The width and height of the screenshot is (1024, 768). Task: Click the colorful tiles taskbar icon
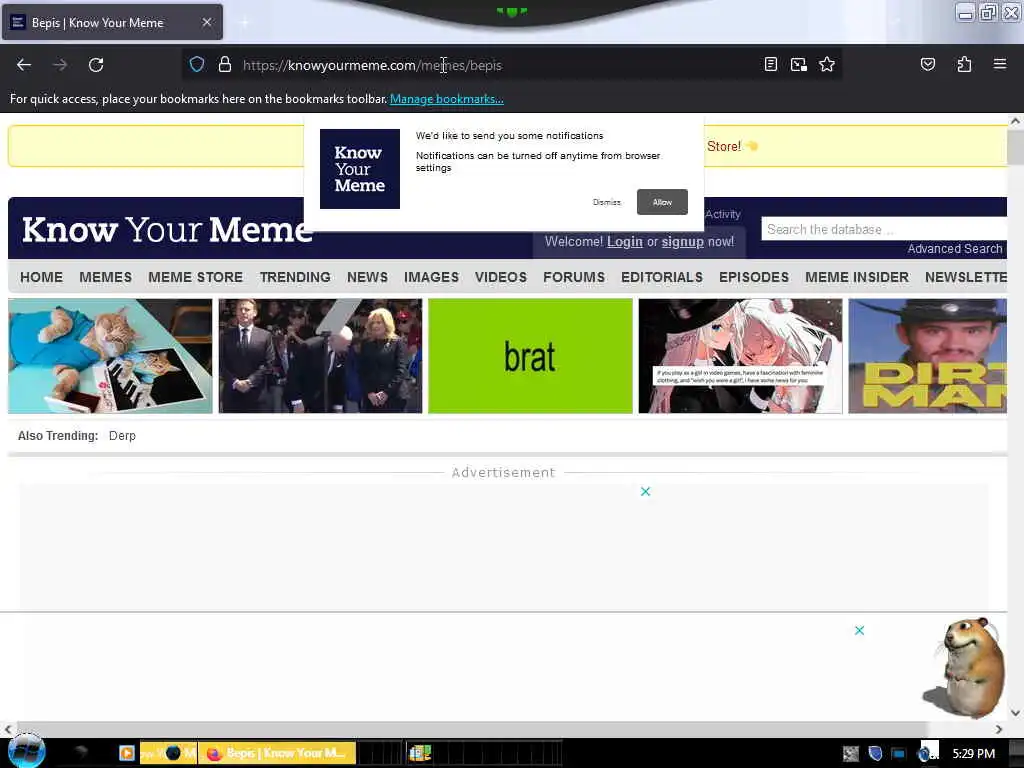(420, 753)
